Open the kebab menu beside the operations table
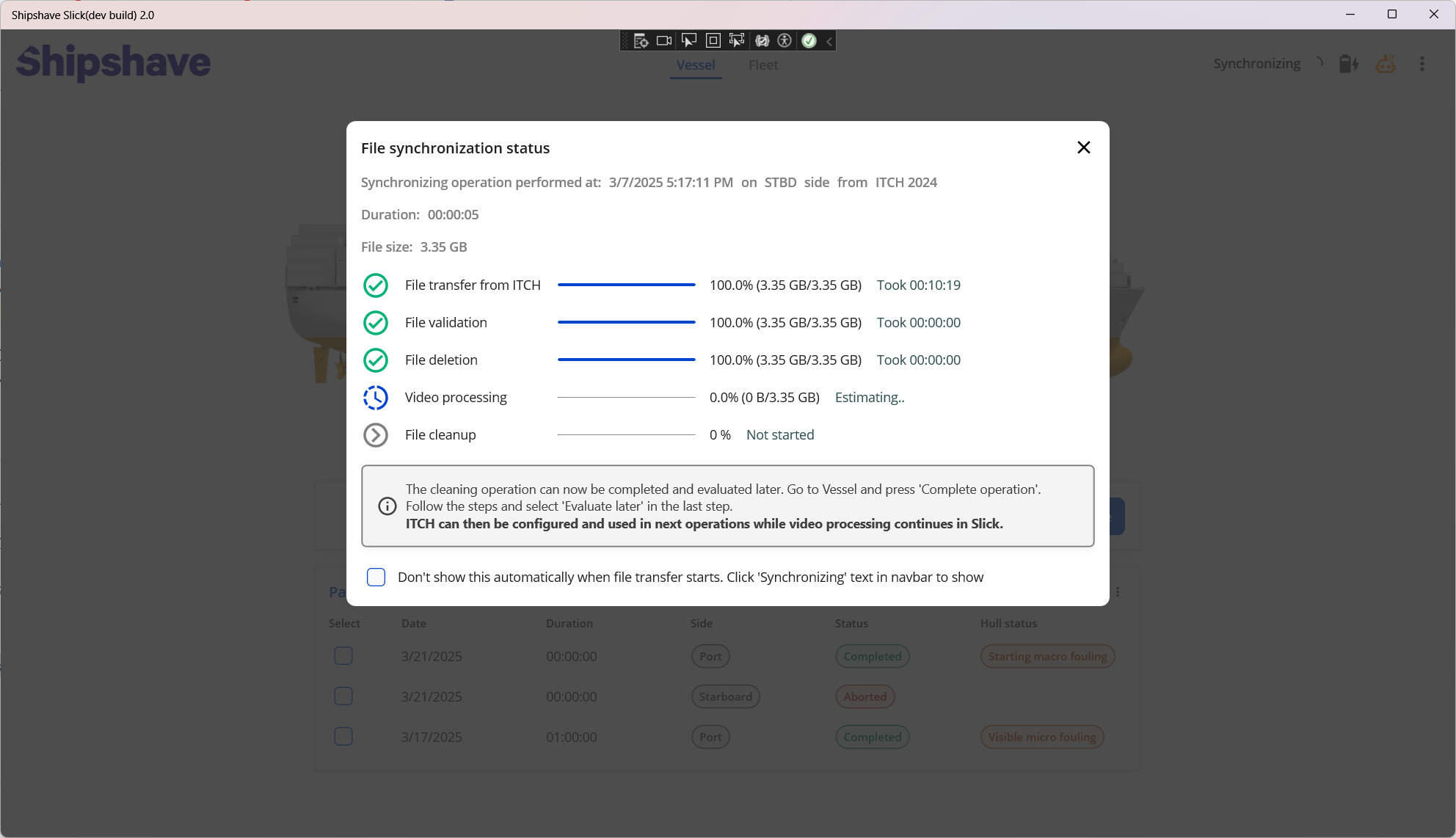 point(1118,591)
